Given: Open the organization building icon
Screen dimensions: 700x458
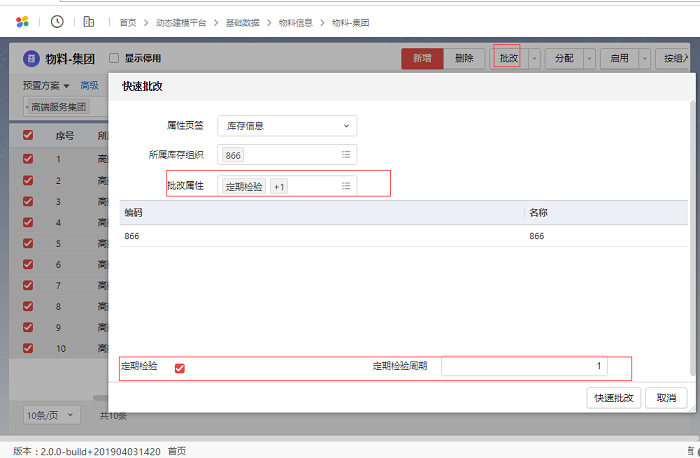Looking at the screenshot, I should (x=89, y=21).
